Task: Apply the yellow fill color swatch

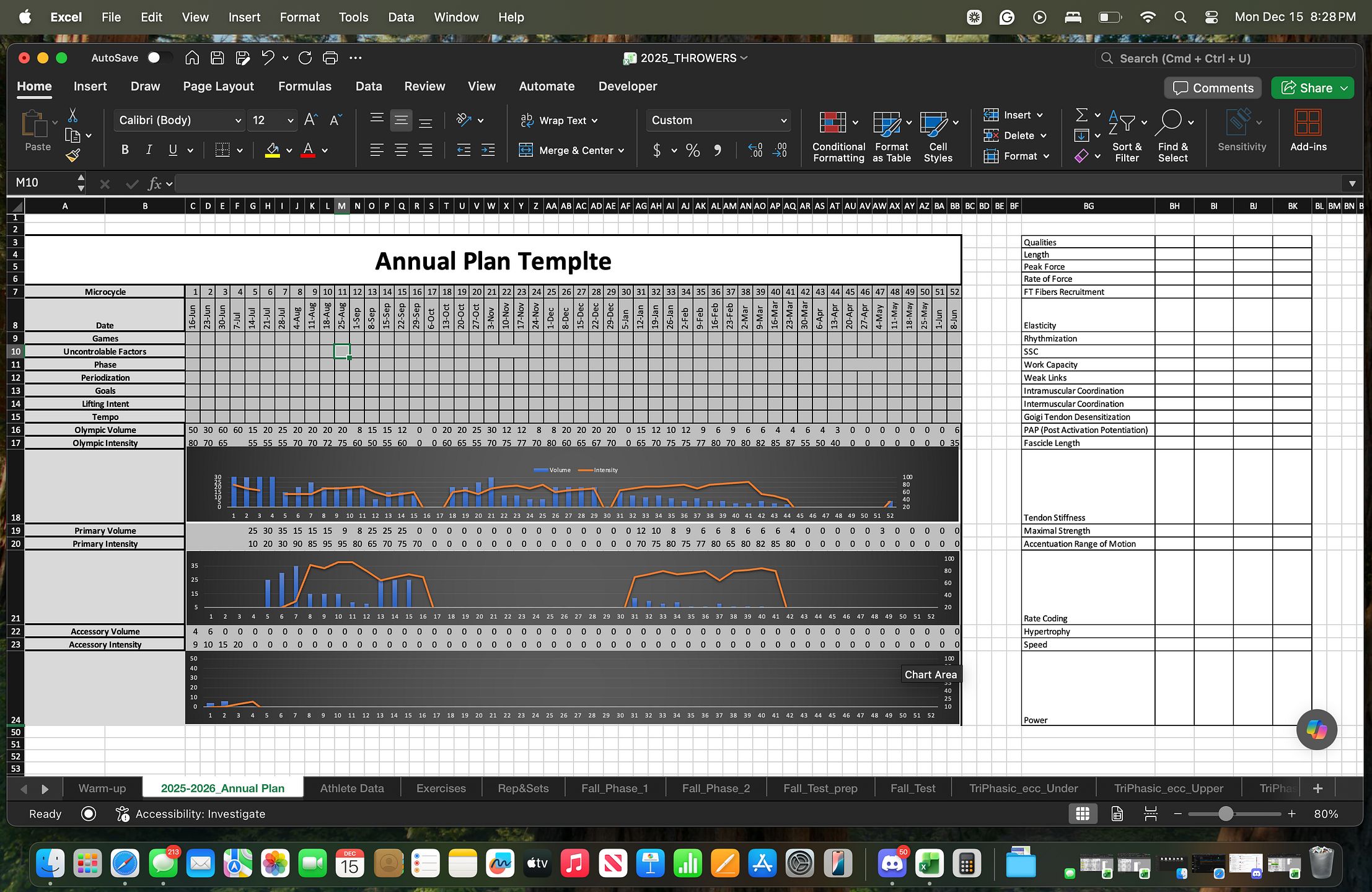Action: coord(272,151)
